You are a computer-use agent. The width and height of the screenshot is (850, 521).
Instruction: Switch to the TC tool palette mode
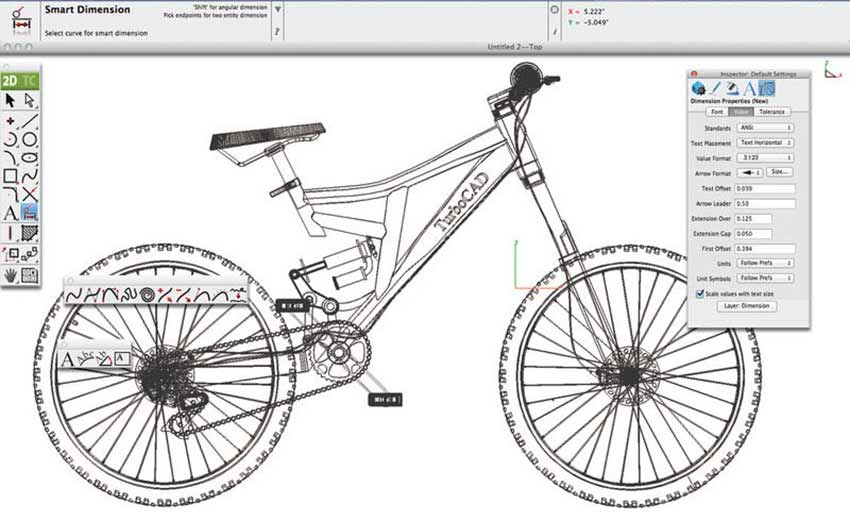click(30, 80)
